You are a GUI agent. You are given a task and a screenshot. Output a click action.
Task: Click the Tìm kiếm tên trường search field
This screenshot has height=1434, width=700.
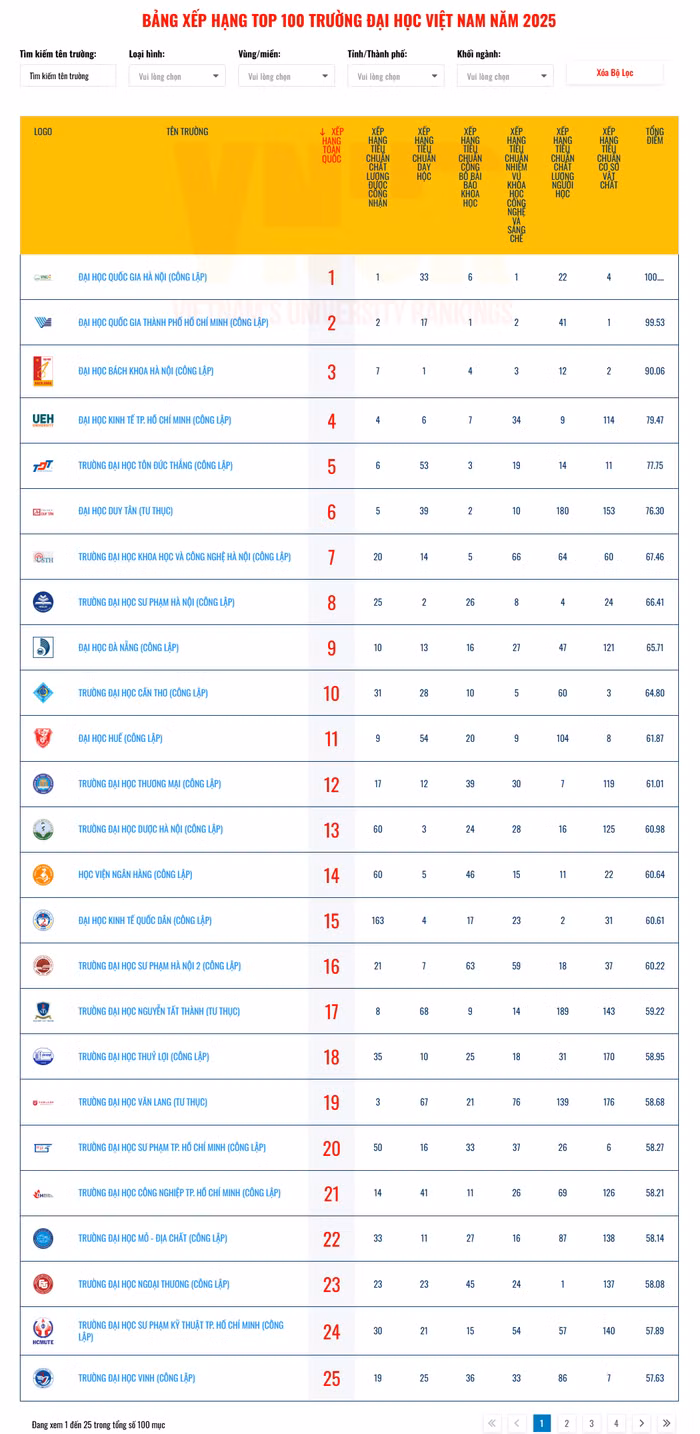68,76
